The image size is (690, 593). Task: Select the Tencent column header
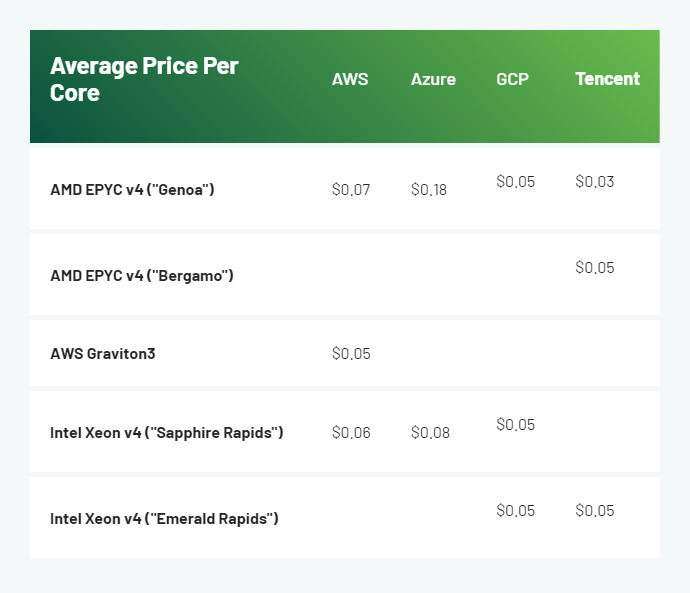coord(607,79)
